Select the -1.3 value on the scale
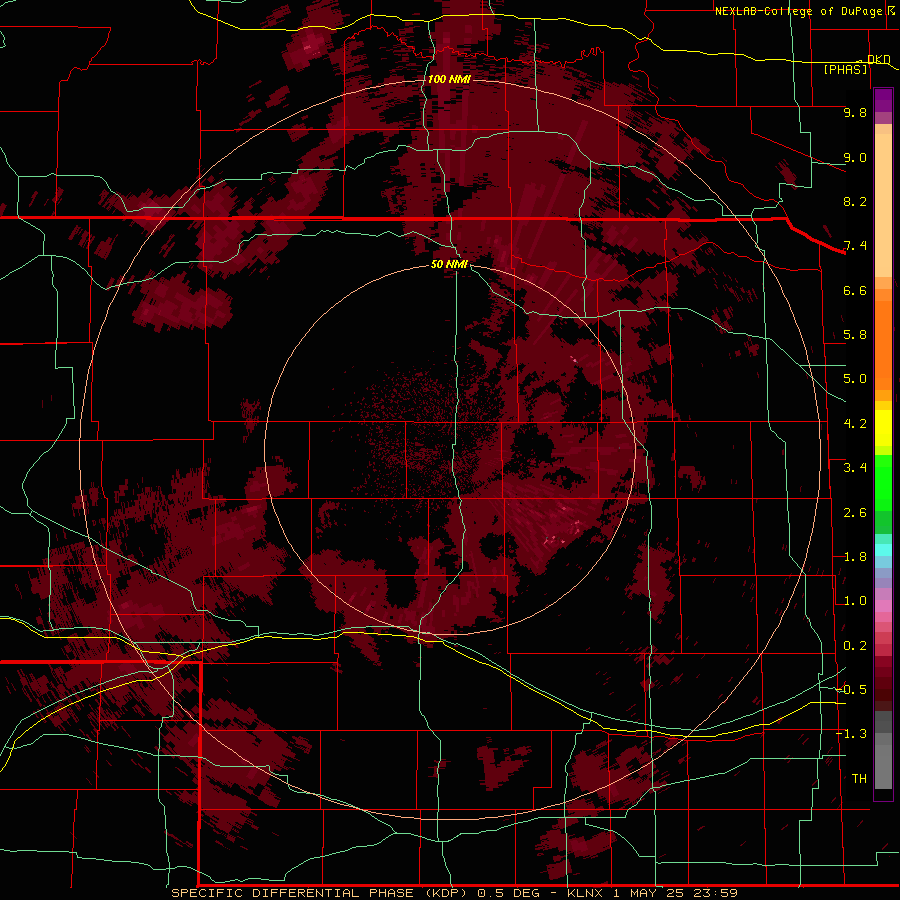 pos(852,734)
